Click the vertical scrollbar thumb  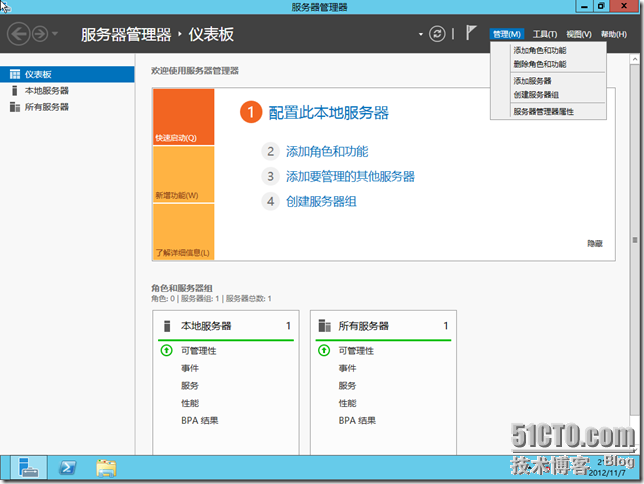pos(635,240)
